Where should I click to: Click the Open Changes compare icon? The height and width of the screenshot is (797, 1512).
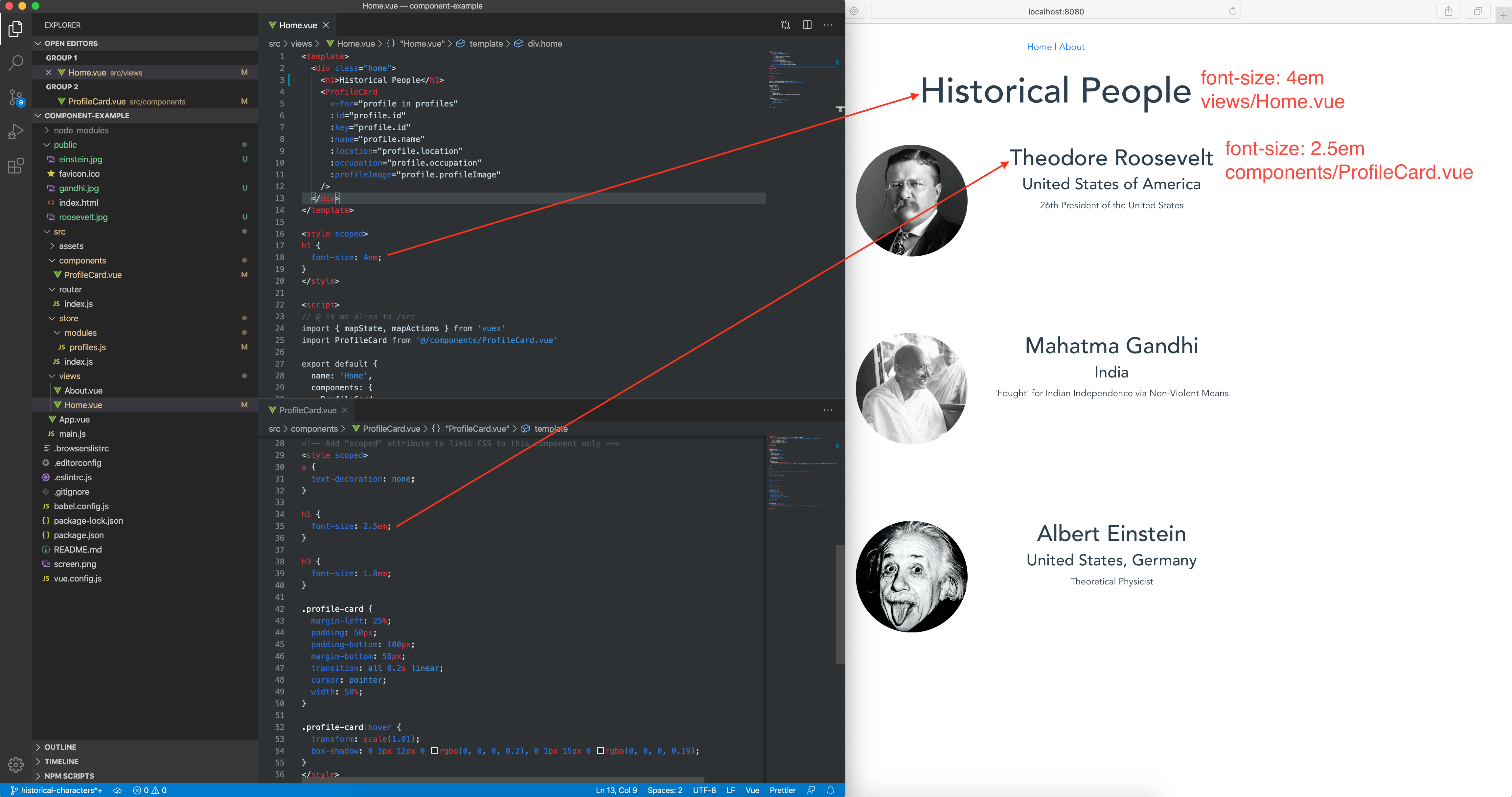pyautogui.click(x=785, y=25)
